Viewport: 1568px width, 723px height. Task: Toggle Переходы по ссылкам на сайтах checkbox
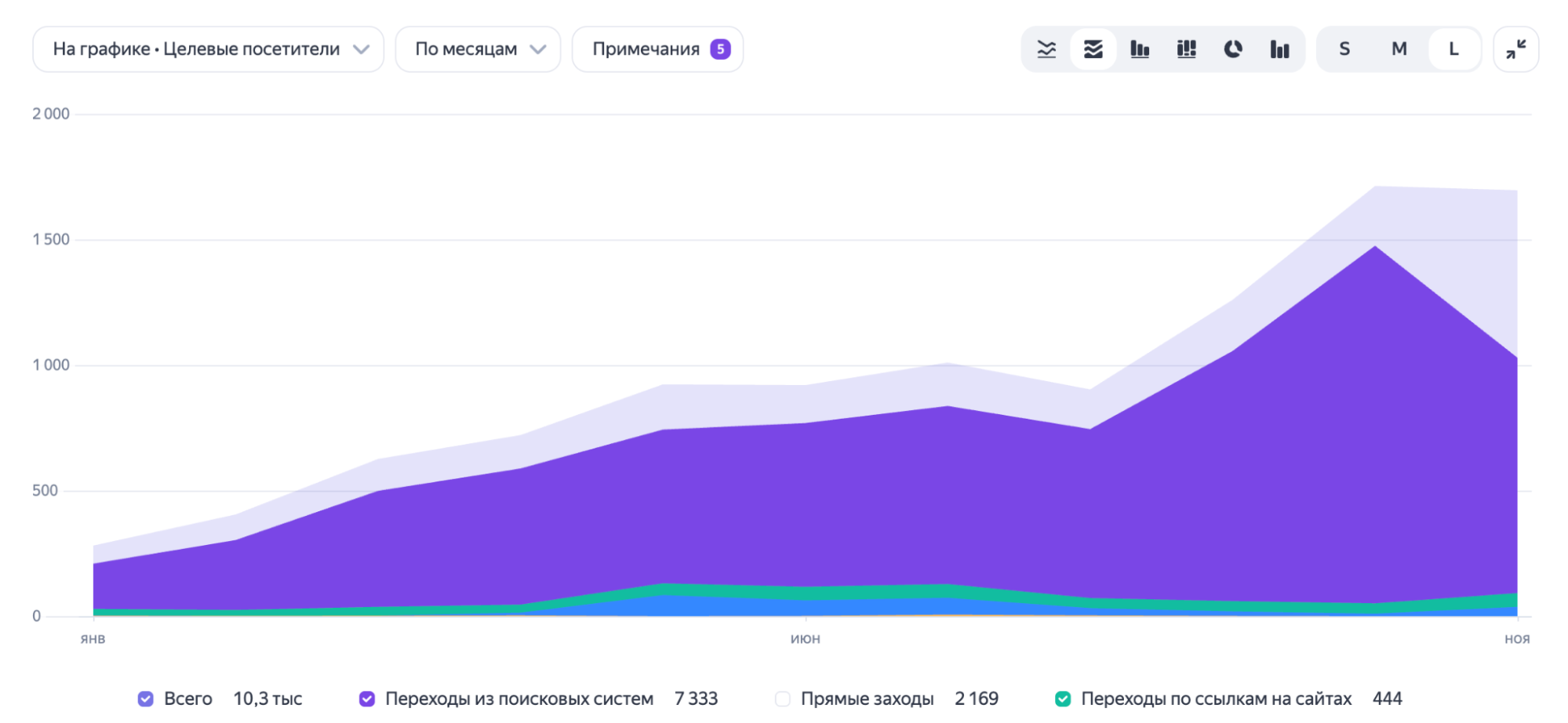(x=1063, y=699)
